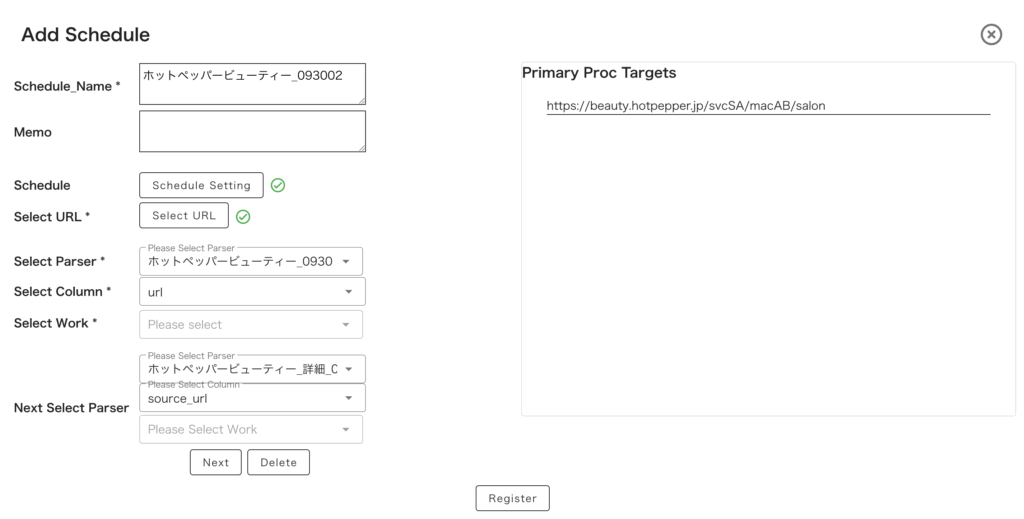Click into the Memo text area
This screenshot has width=1024, height=519.
pos(252,131)
